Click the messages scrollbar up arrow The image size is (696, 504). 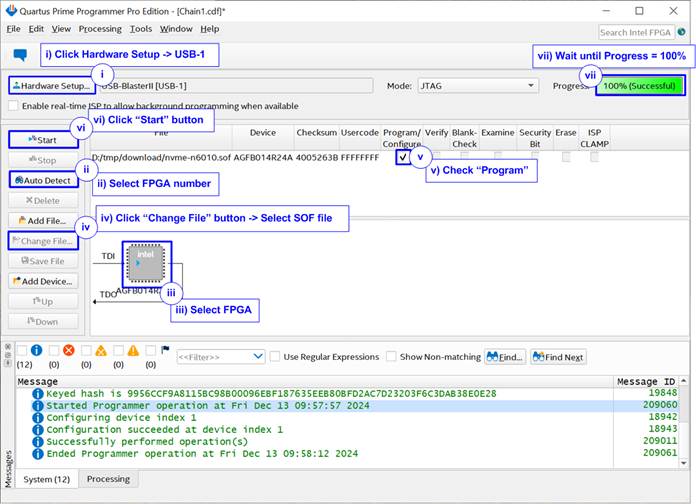pos(684,381)
